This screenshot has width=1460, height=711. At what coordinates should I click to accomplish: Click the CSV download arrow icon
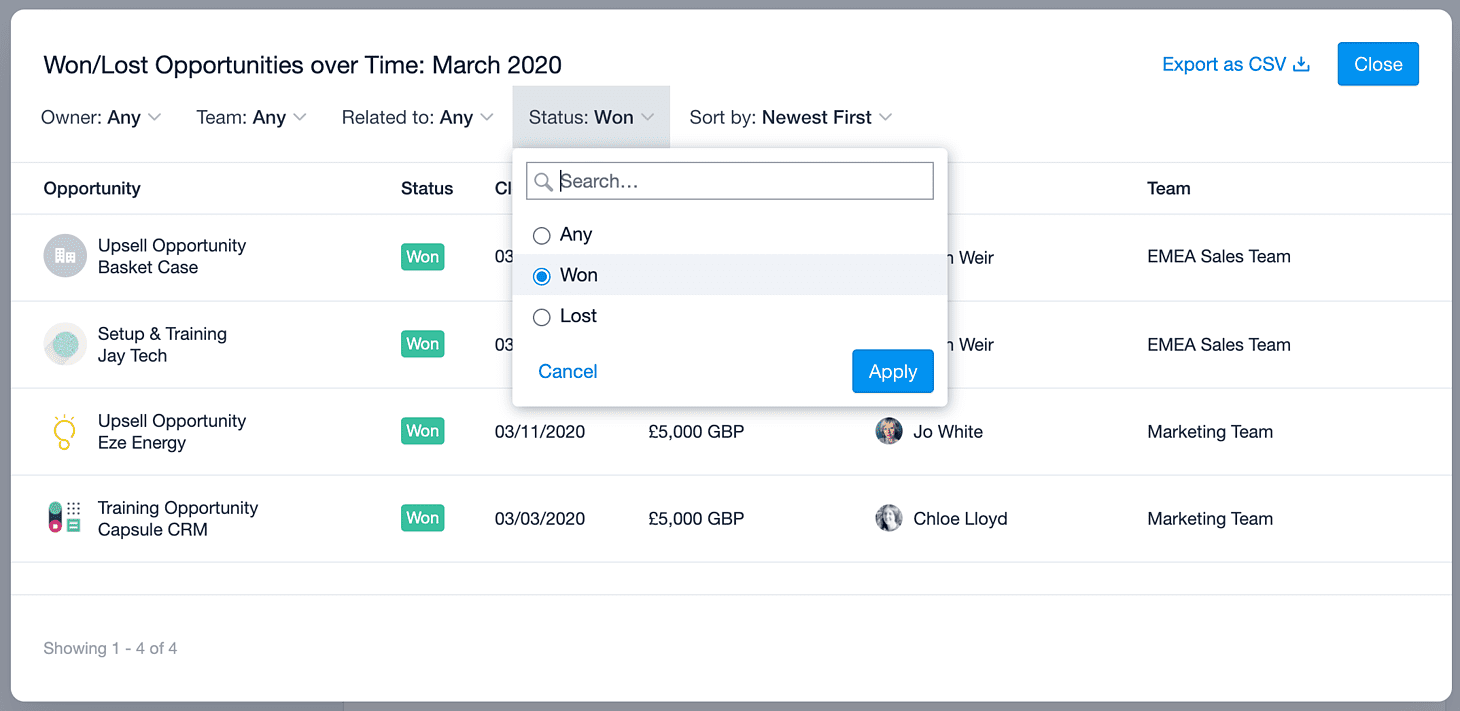pos(1302,64)
